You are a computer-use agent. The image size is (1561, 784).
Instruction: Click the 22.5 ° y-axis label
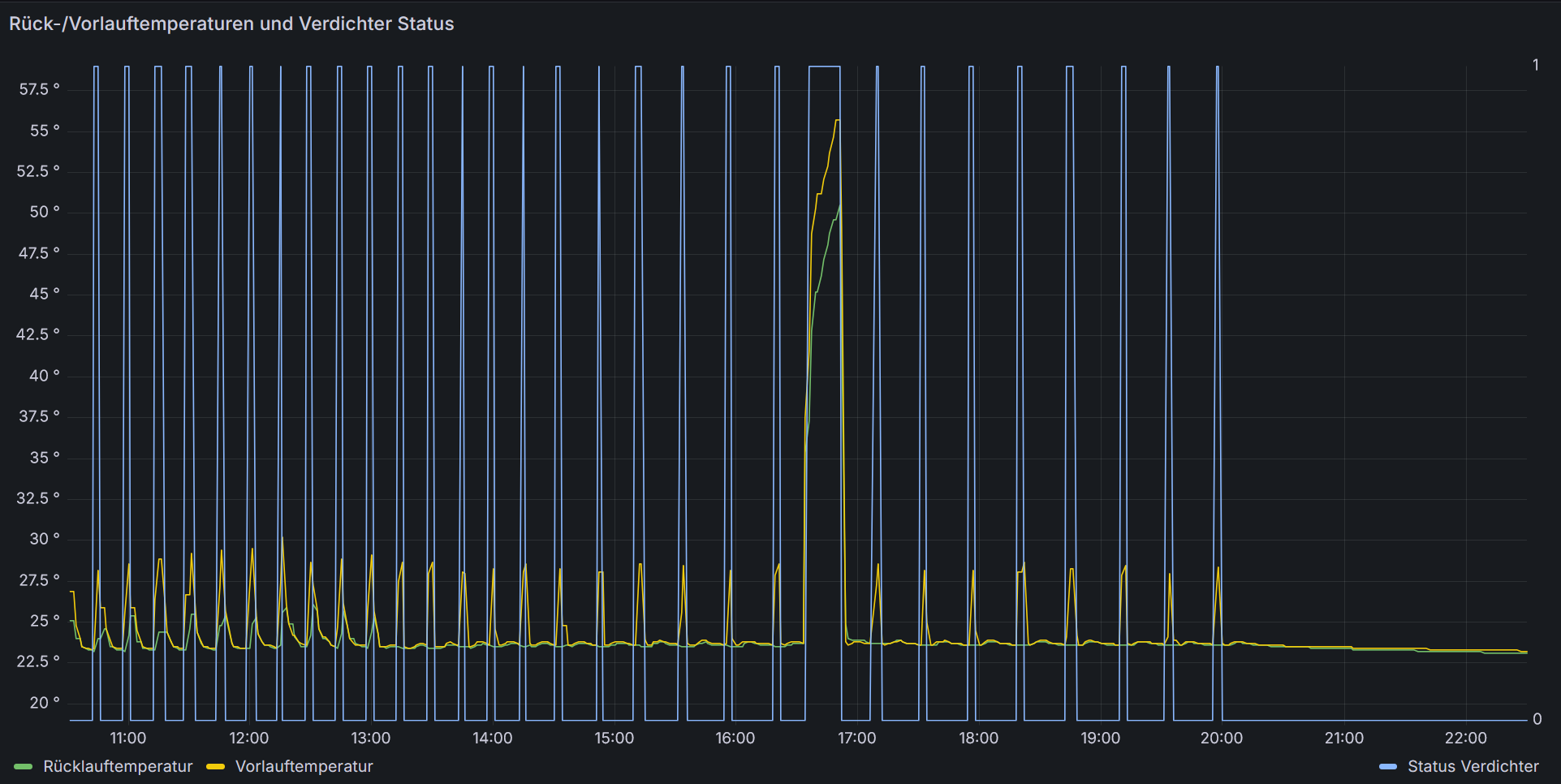(38, 661)
